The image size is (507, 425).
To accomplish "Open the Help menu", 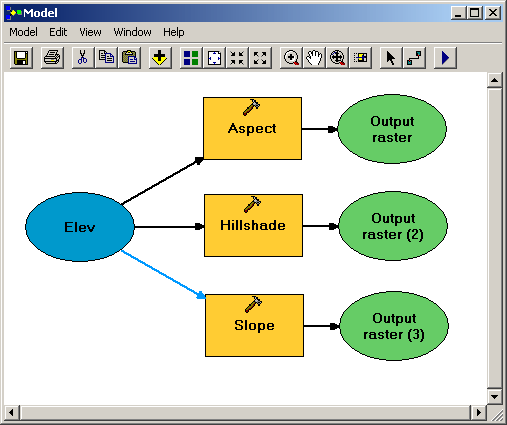I will (174, 32).
